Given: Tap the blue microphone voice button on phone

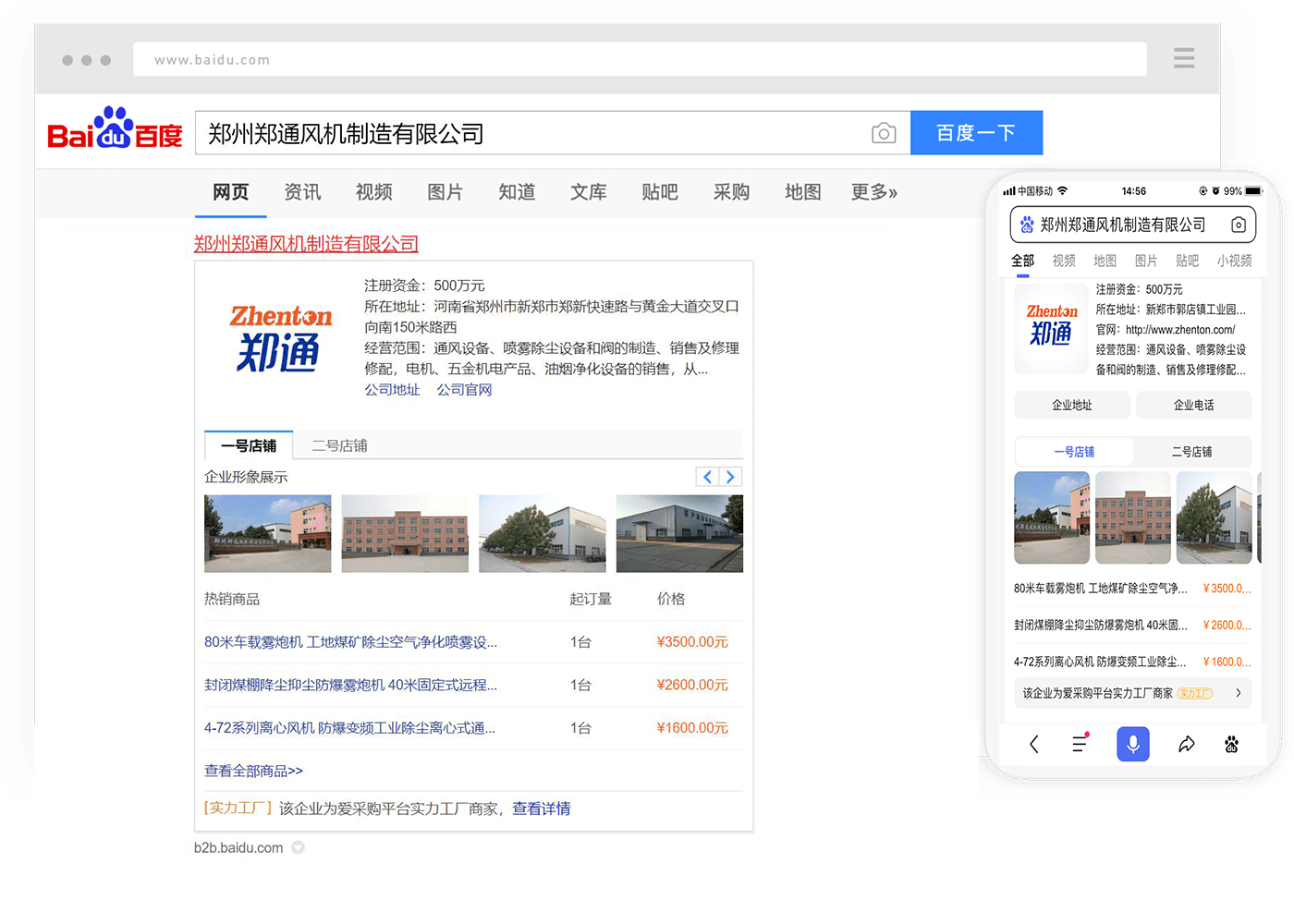Looking at the screenshot, I should pyautogui.click(x=1133, y=744).
